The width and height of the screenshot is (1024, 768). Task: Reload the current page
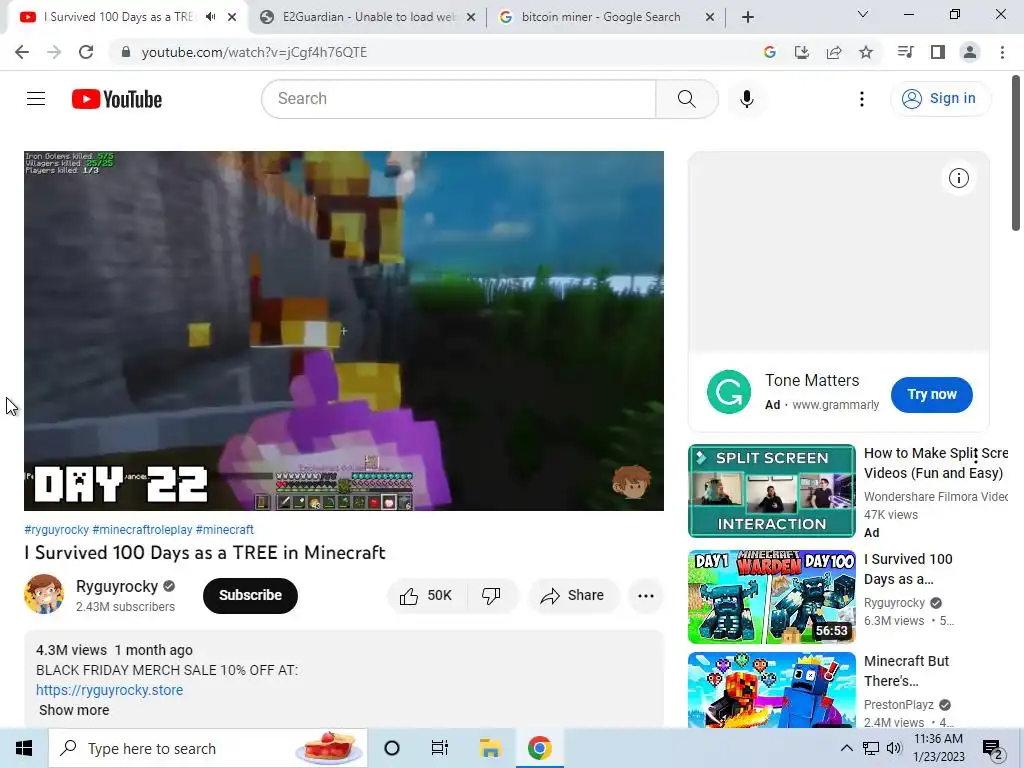click(x=86, y=52)
